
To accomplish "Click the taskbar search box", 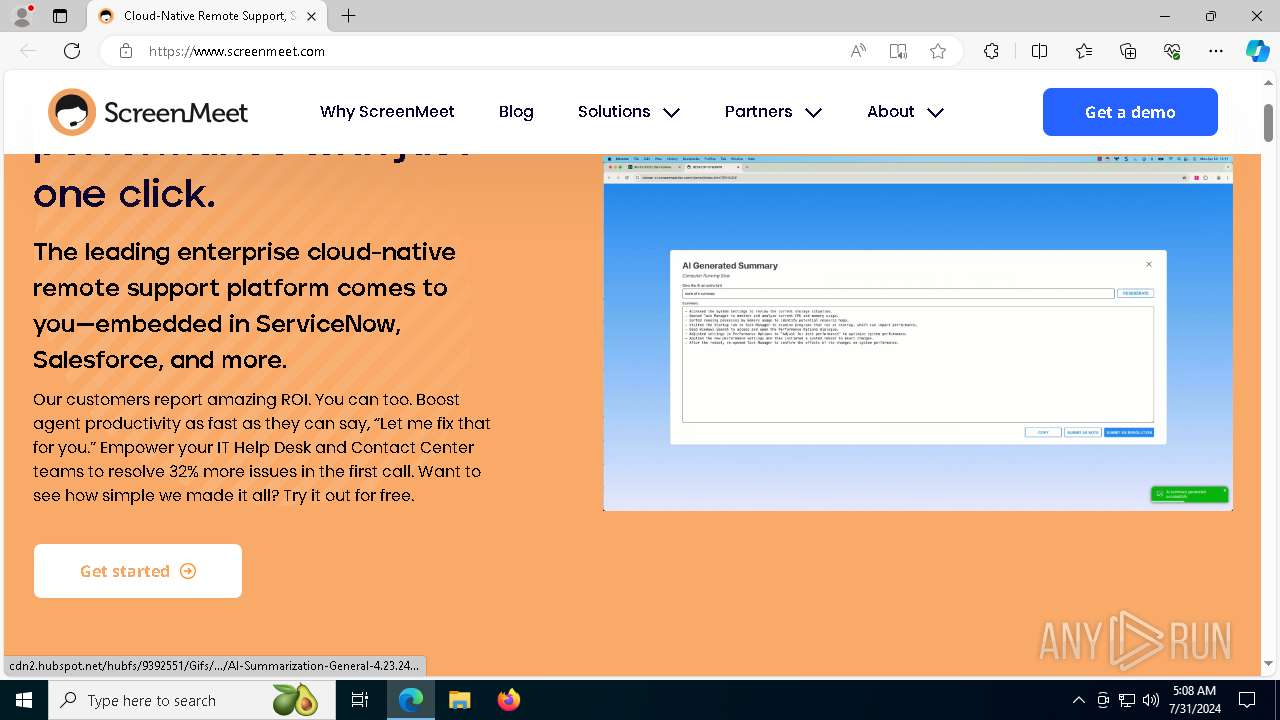I will pyautogui.click(x=190, y=700).
